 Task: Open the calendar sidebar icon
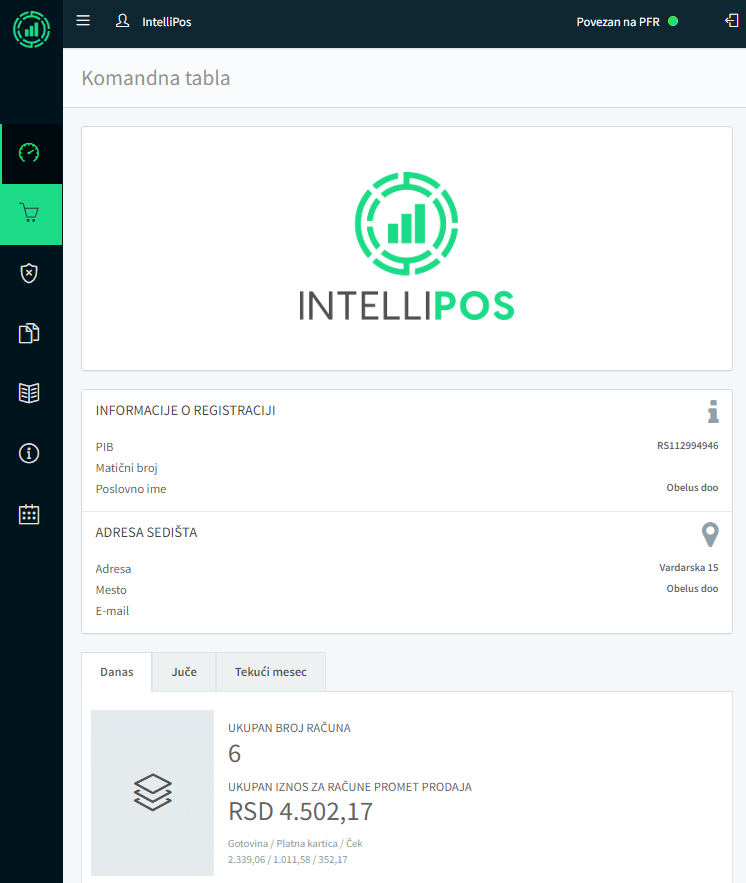tap(30, 514)
